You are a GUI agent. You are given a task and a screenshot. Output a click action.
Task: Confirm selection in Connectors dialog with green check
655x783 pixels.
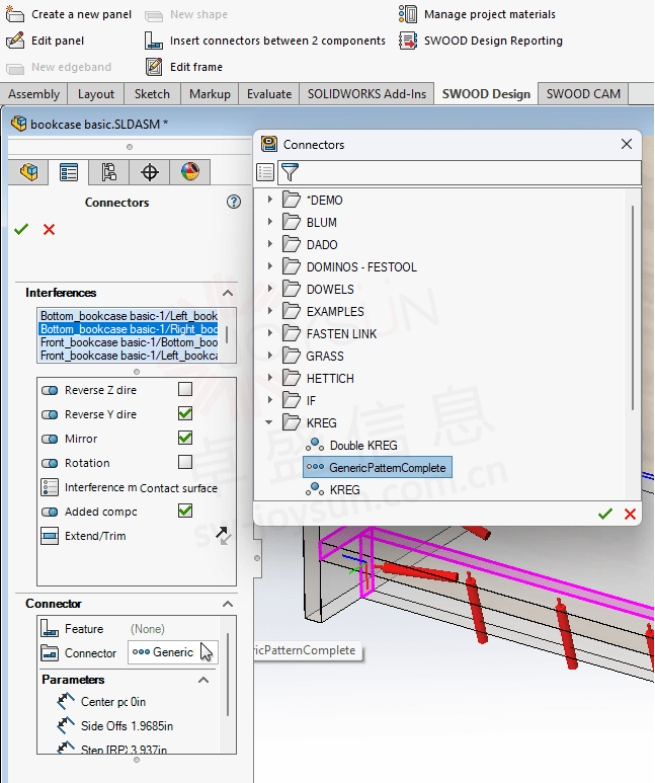pos(605,513)
